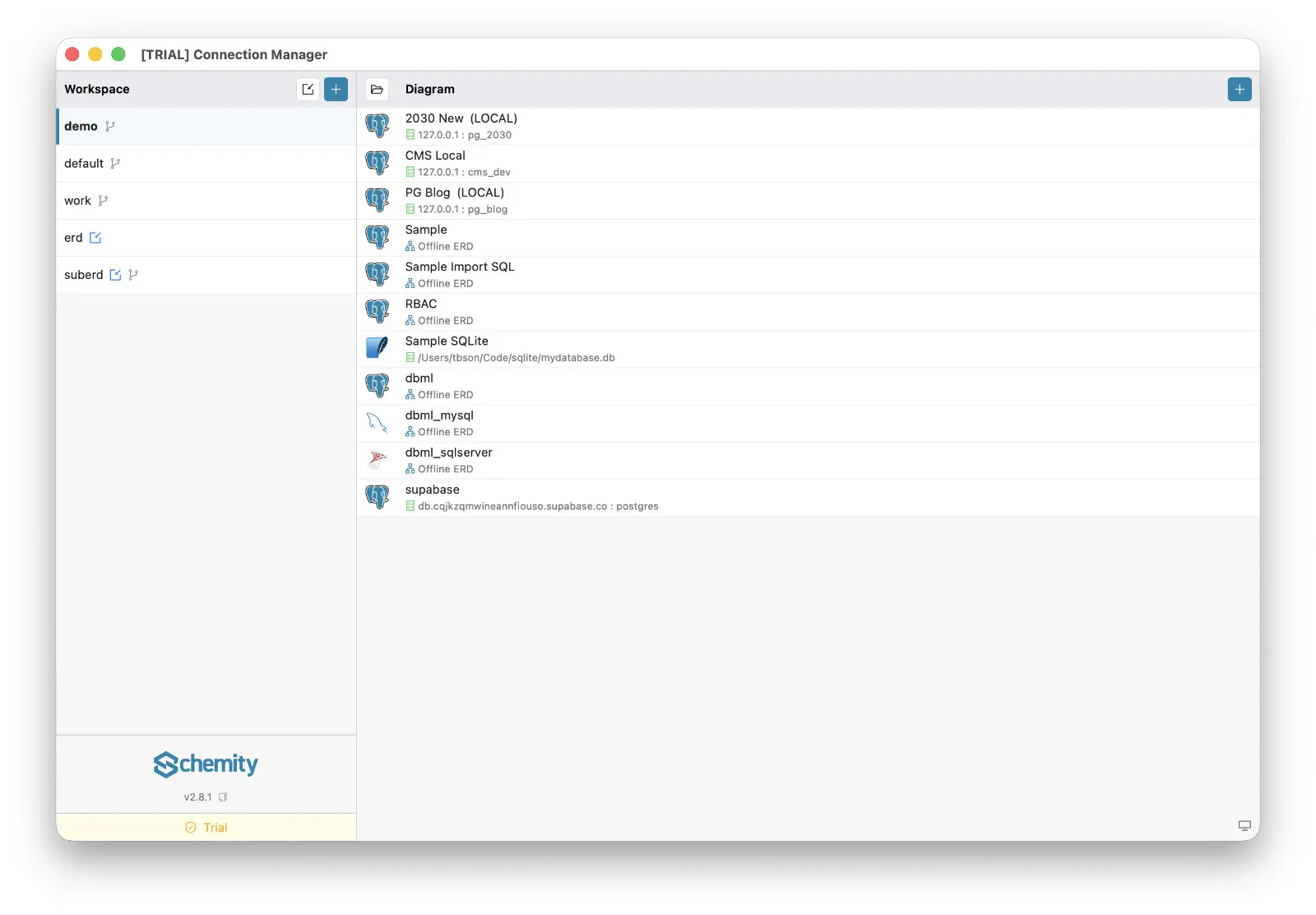Select the default workspace

tap(206, 163)
